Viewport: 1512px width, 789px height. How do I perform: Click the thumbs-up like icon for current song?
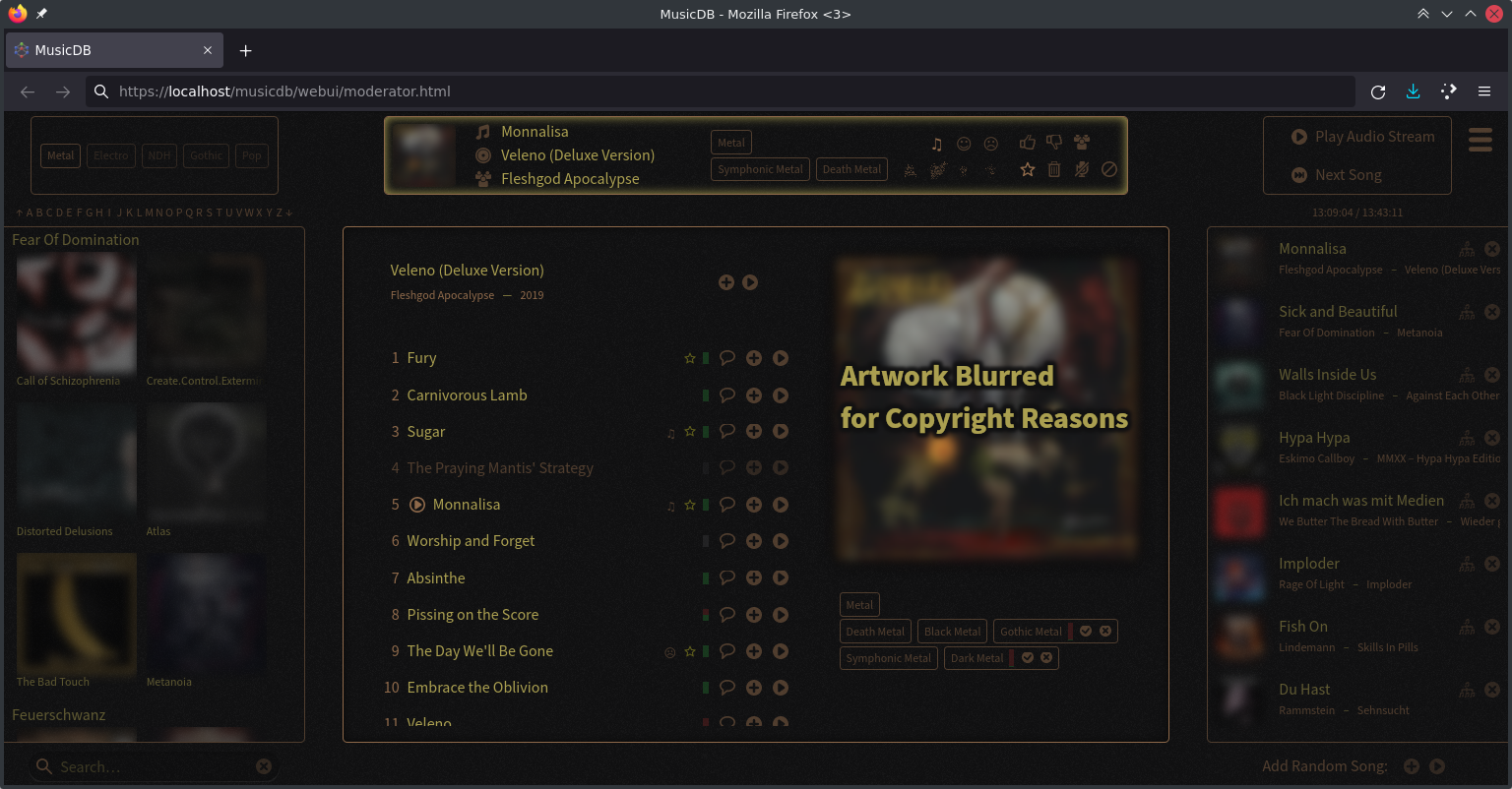click(x=1027, y=143)
